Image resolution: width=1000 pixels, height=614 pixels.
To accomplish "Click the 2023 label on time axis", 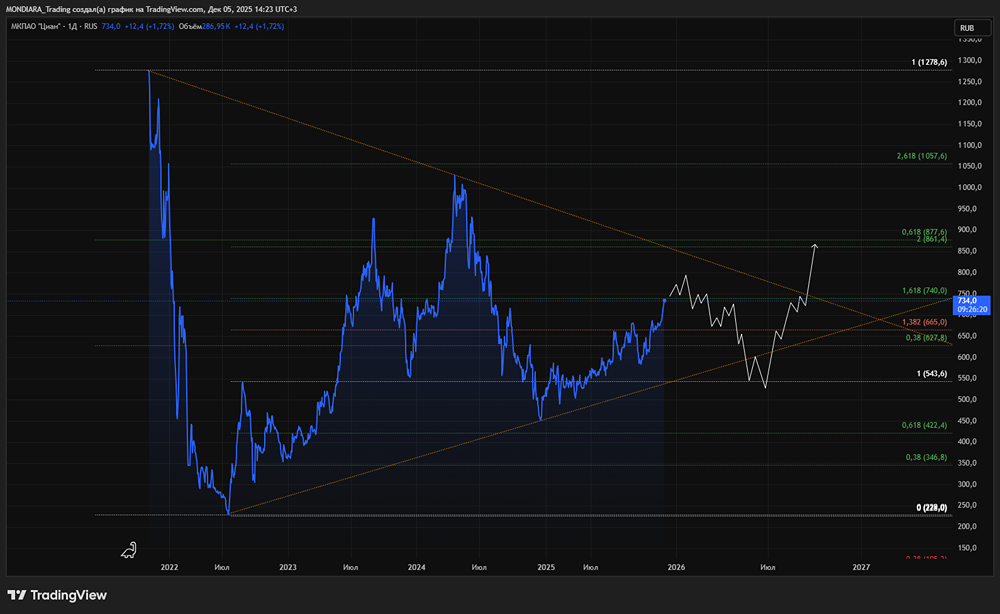I will coord(288,567).
